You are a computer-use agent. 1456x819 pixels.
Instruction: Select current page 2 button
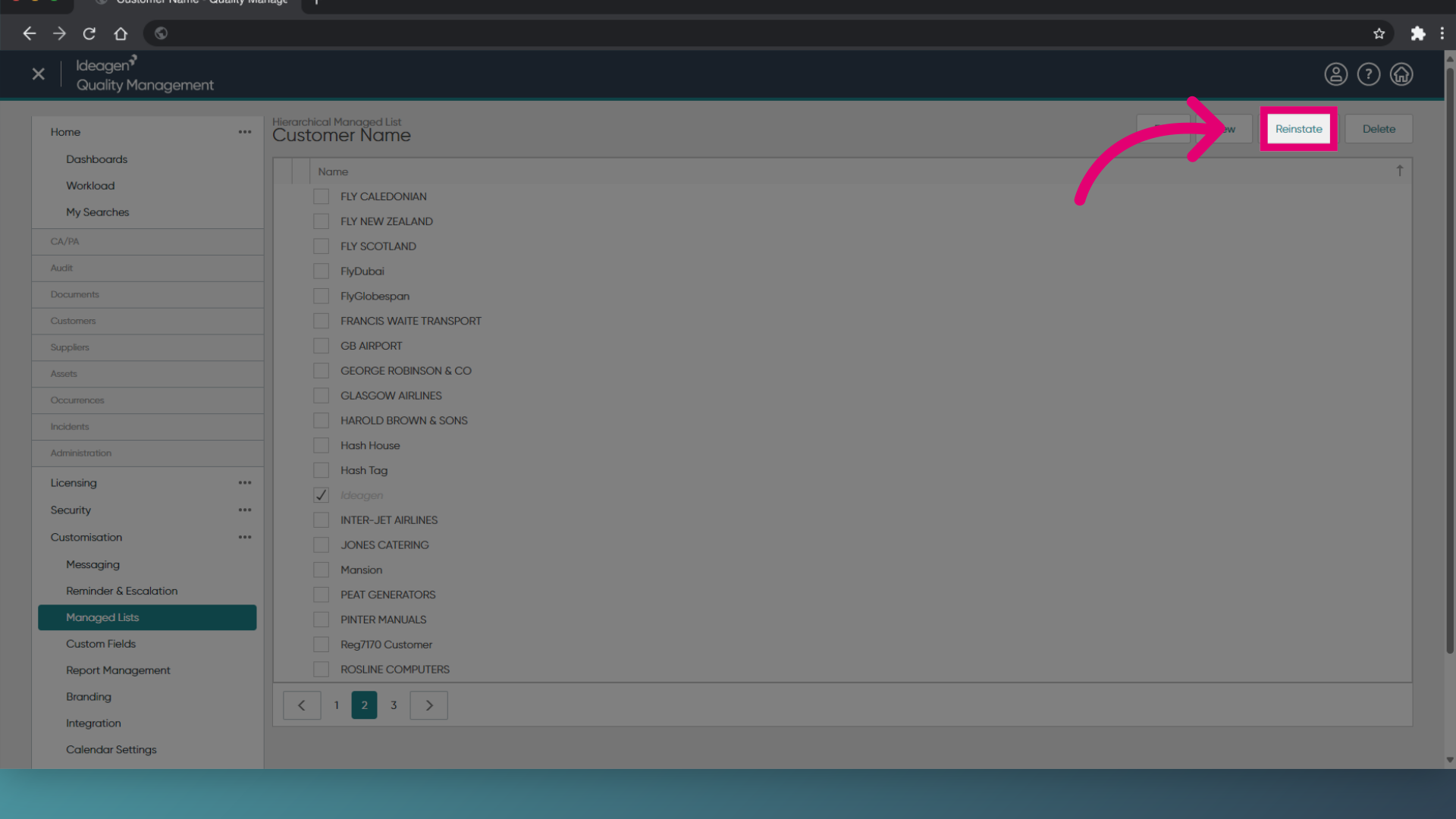(x=364, y=705)
